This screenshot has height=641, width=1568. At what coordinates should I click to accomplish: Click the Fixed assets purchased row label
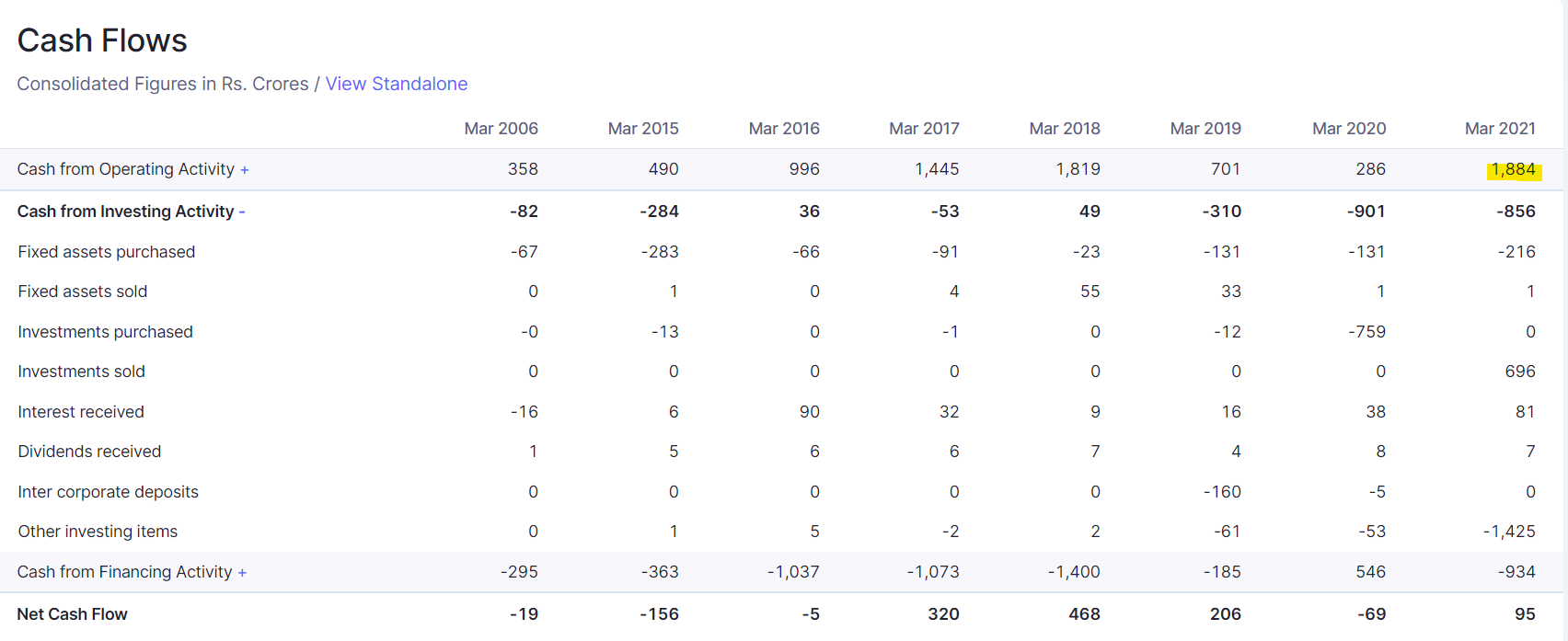[x=107, y=252]
